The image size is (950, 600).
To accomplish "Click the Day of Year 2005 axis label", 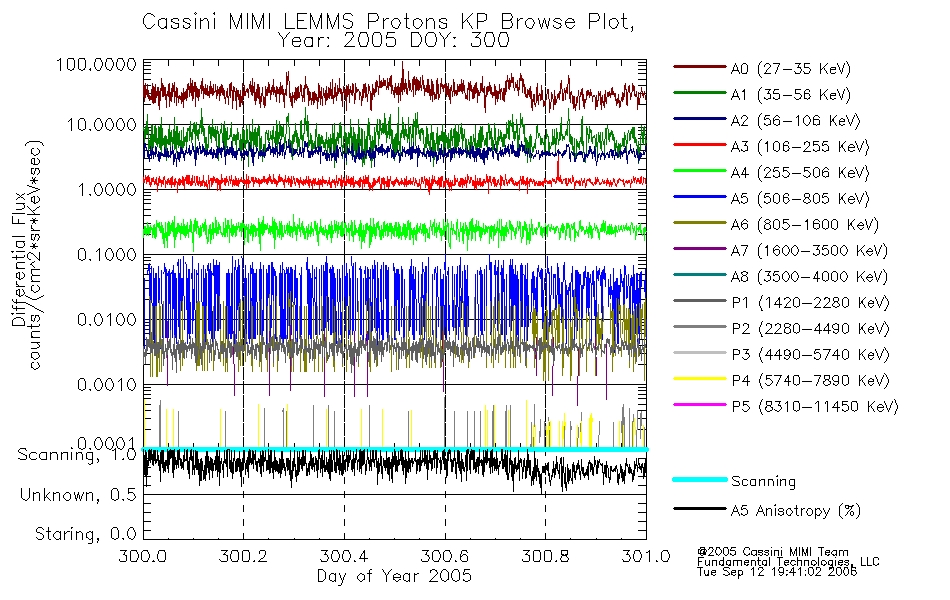I will pyautogui.click(x=394, y=576).
